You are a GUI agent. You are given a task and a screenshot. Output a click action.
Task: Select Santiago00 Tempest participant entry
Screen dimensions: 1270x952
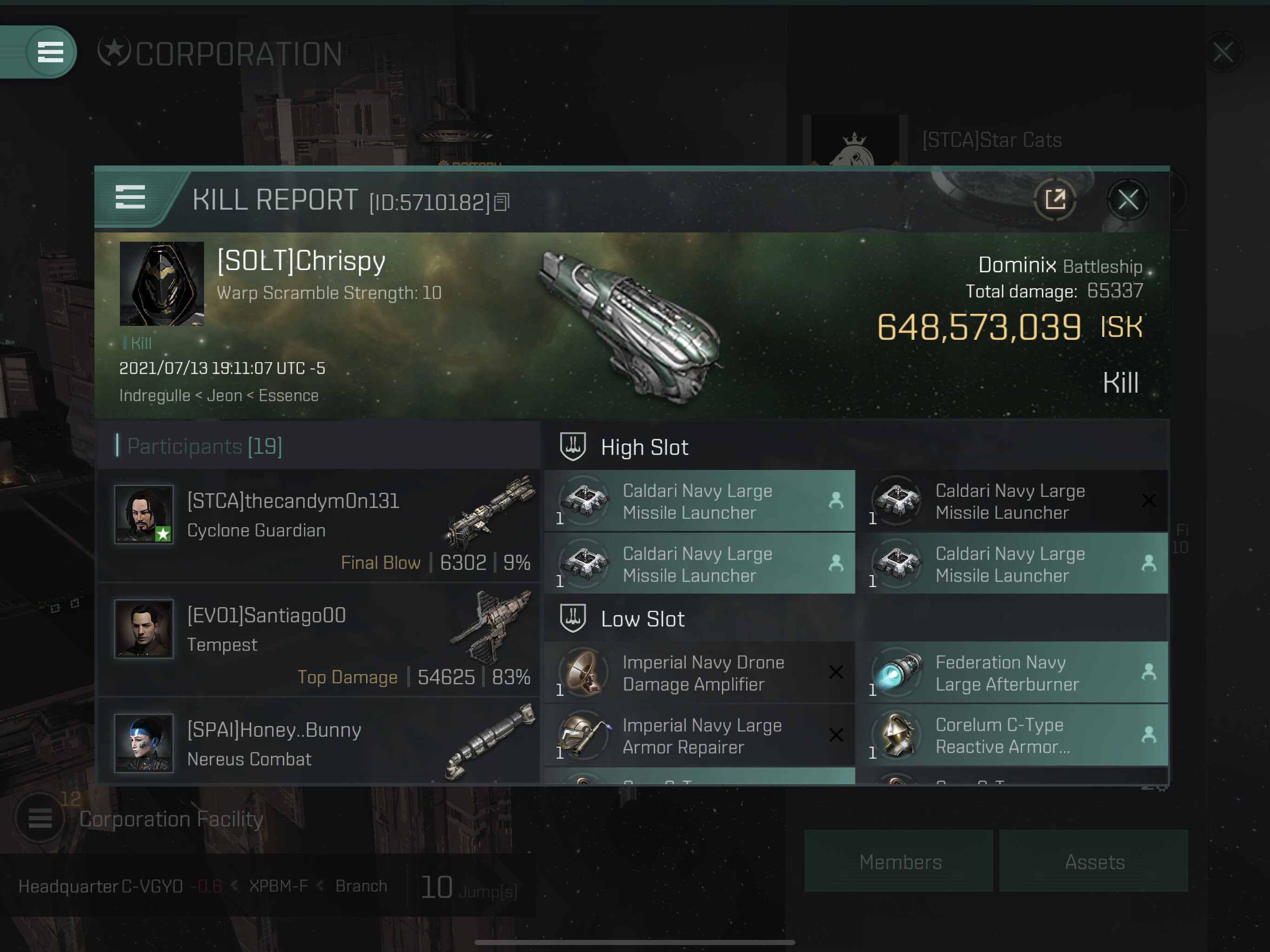(319, 640)
